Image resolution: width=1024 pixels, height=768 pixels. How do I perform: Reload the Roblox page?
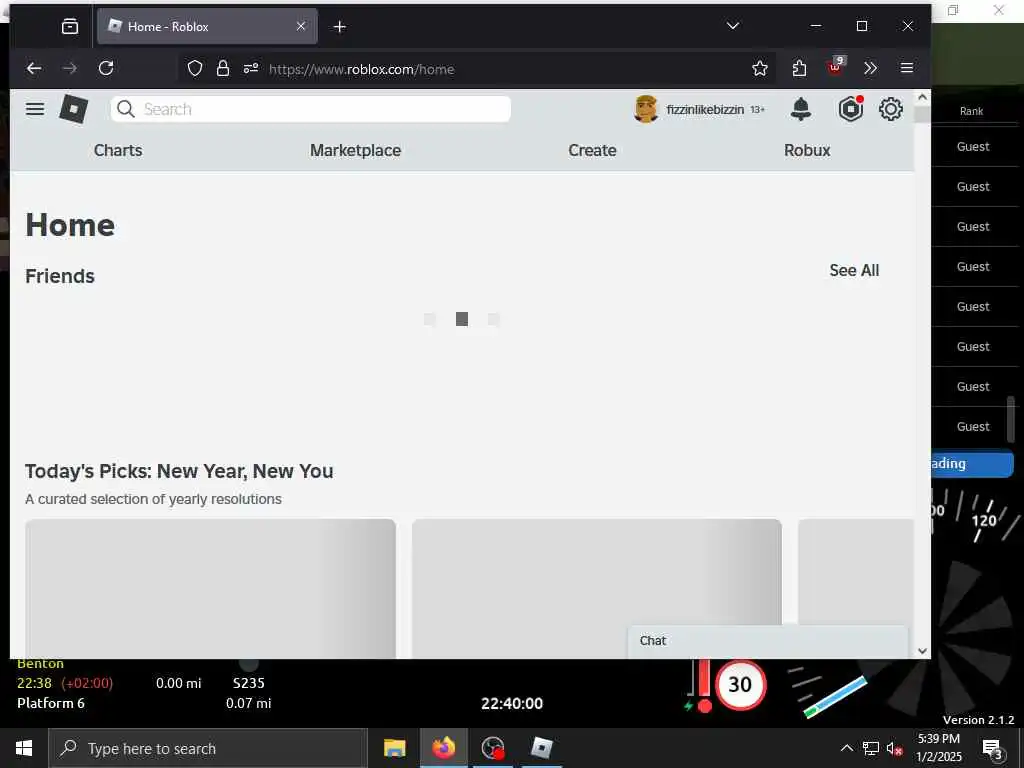tap(106, 68)
